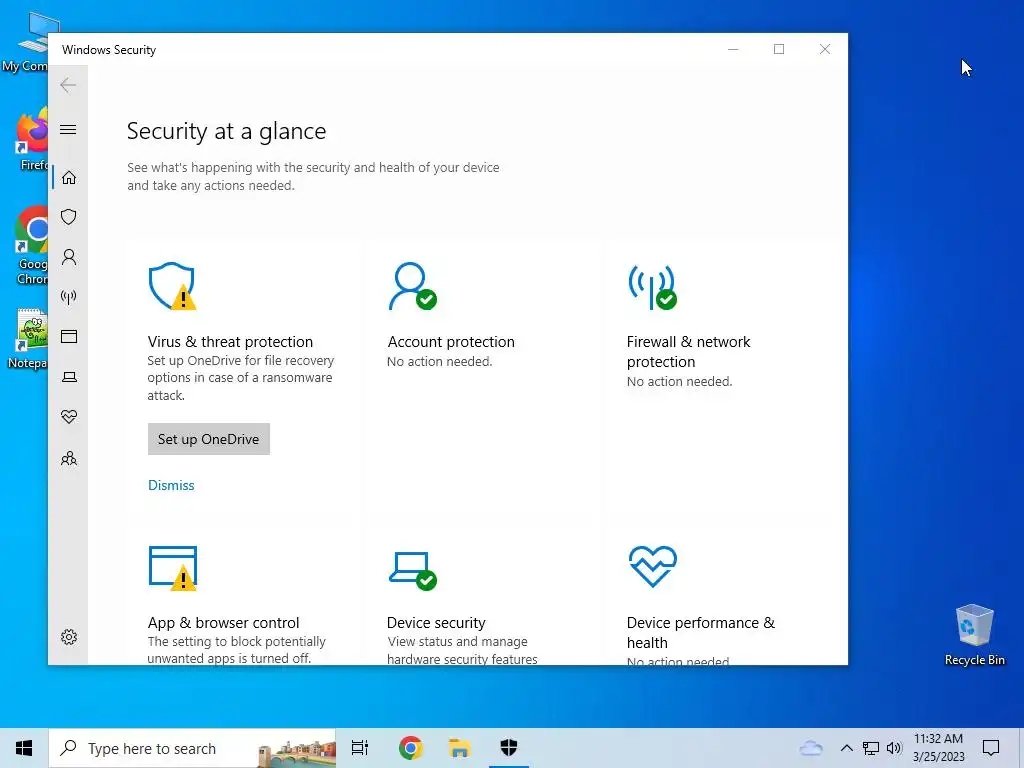Click the Windows Start button
This screenshot has width=1024, height=768.
[x=24, y=748]
